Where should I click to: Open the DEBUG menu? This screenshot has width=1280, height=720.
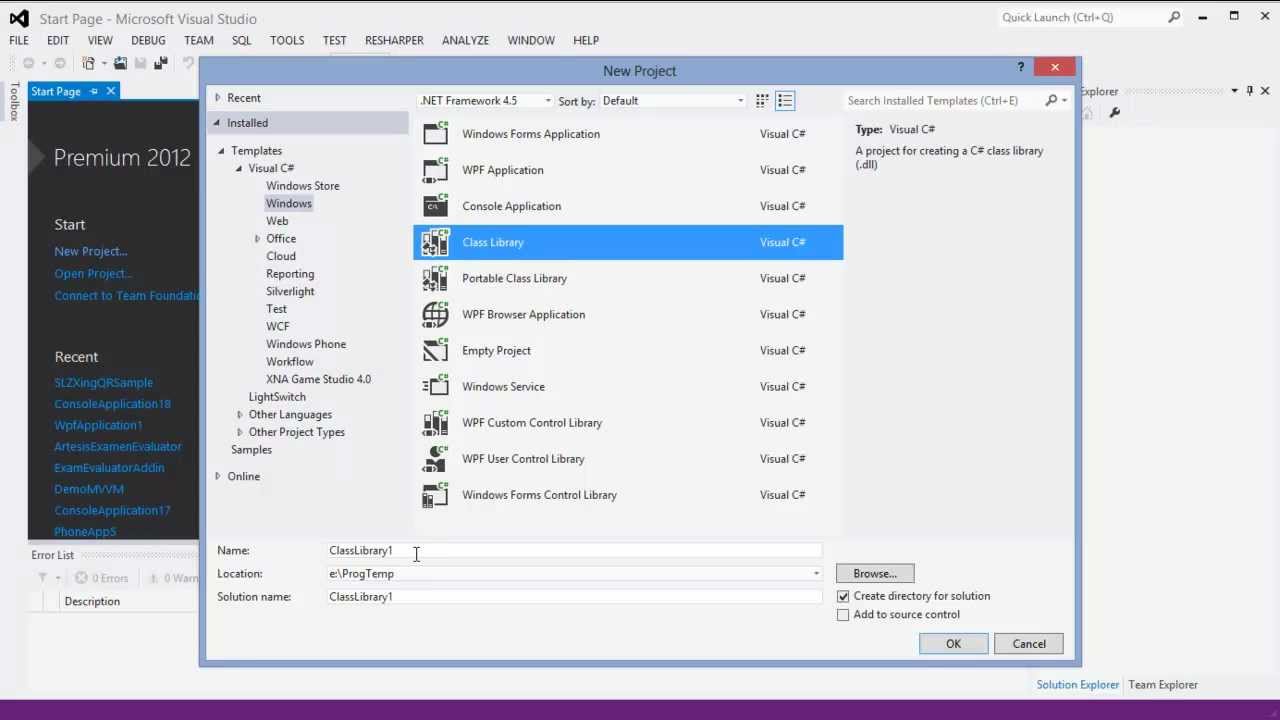click(x=148, y=40)
